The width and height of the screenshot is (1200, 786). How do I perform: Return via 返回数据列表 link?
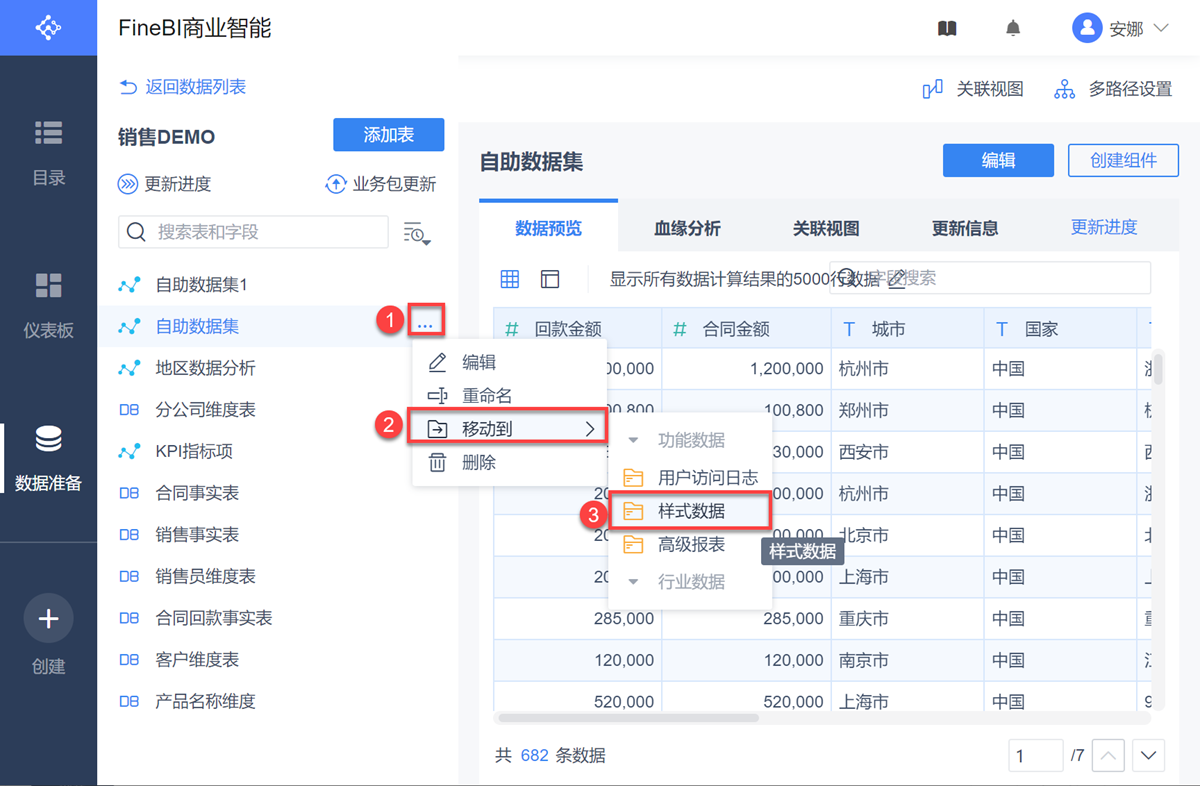[182, 87]
